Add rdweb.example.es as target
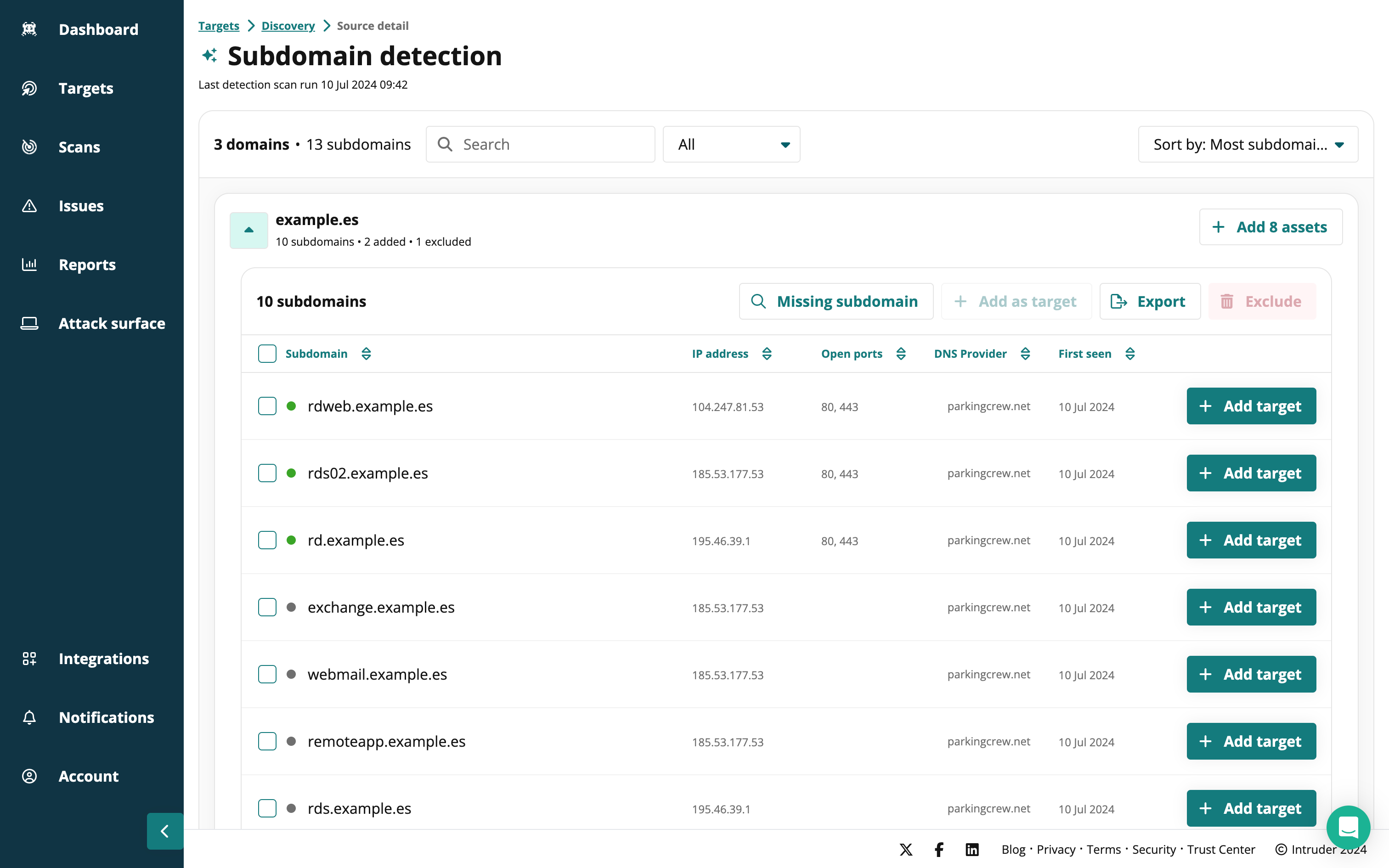Screen dimensions: 1389x868 (x=1251, y=406)
